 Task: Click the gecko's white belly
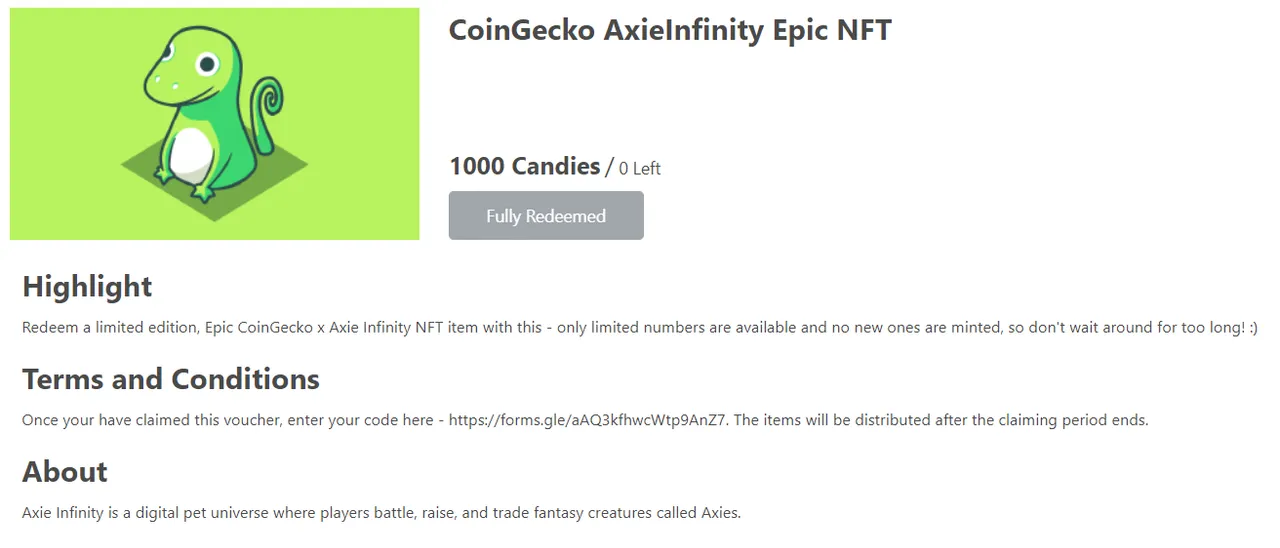click(190, 155)
